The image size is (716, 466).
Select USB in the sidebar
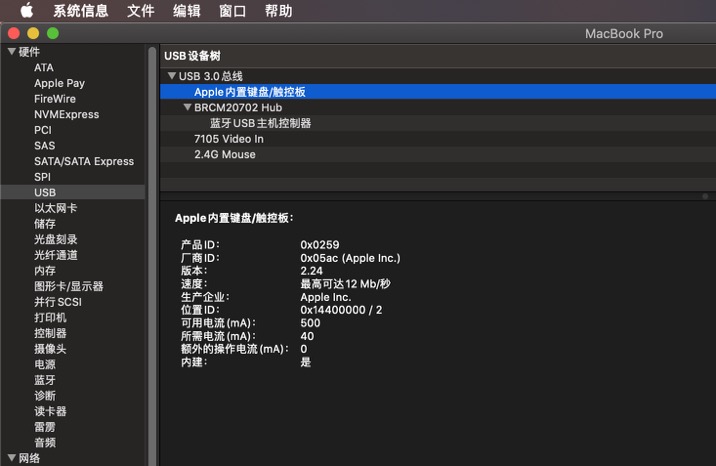(x=73, y=192)
